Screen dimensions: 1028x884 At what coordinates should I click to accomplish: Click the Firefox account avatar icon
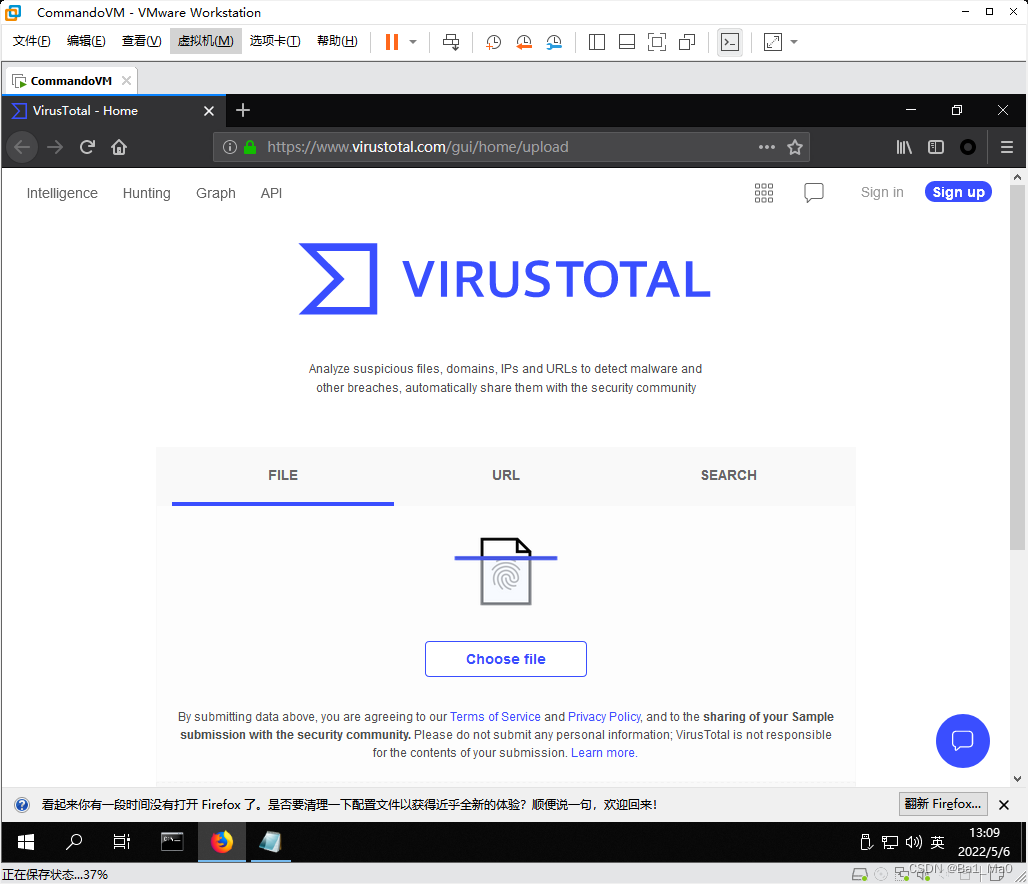(x=968, y=147)
